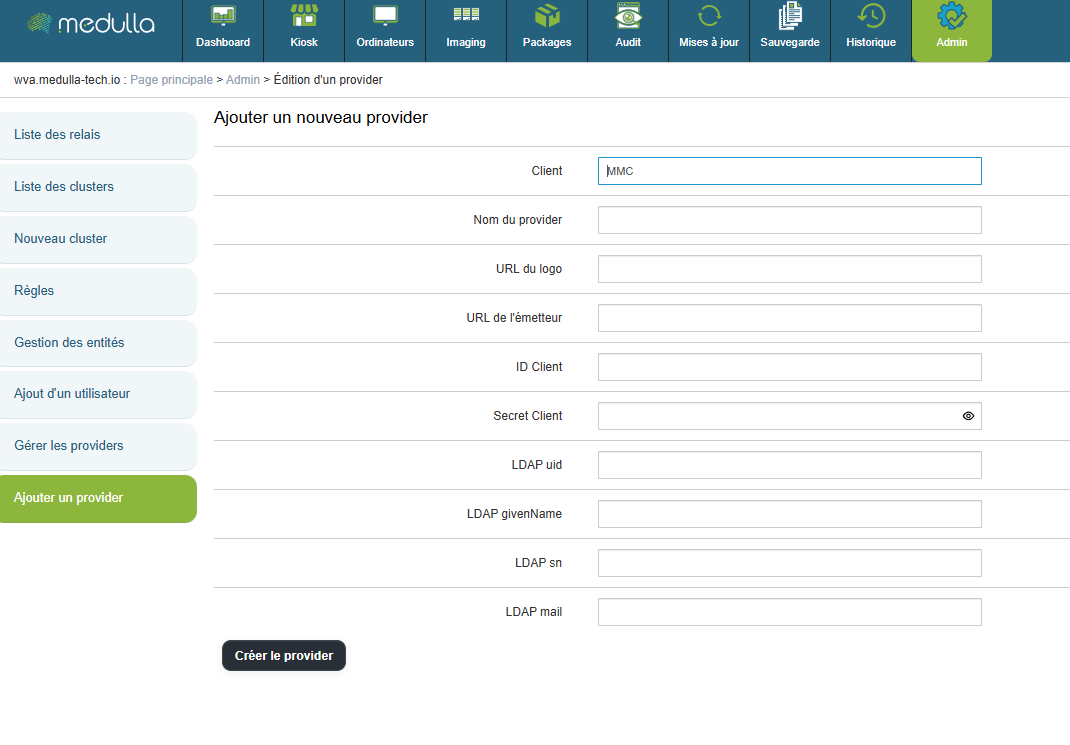This screenshot has height=745, width=1070.
Task: Open the Audit eye icon
Action: click(628, 17)
